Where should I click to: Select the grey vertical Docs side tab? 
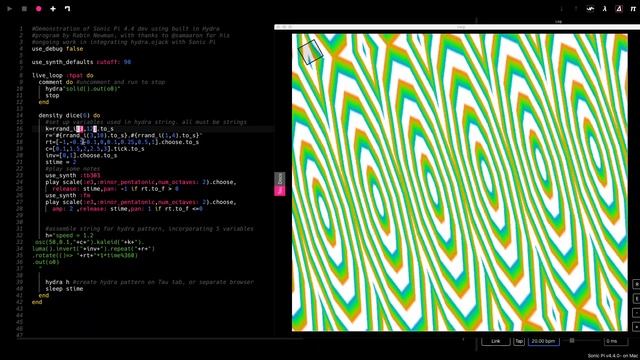280,178
